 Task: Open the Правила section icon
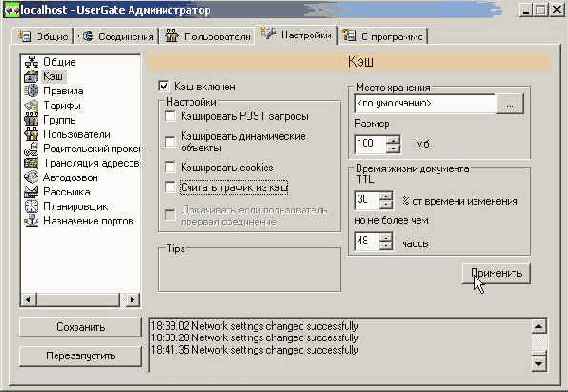[31, 91]
